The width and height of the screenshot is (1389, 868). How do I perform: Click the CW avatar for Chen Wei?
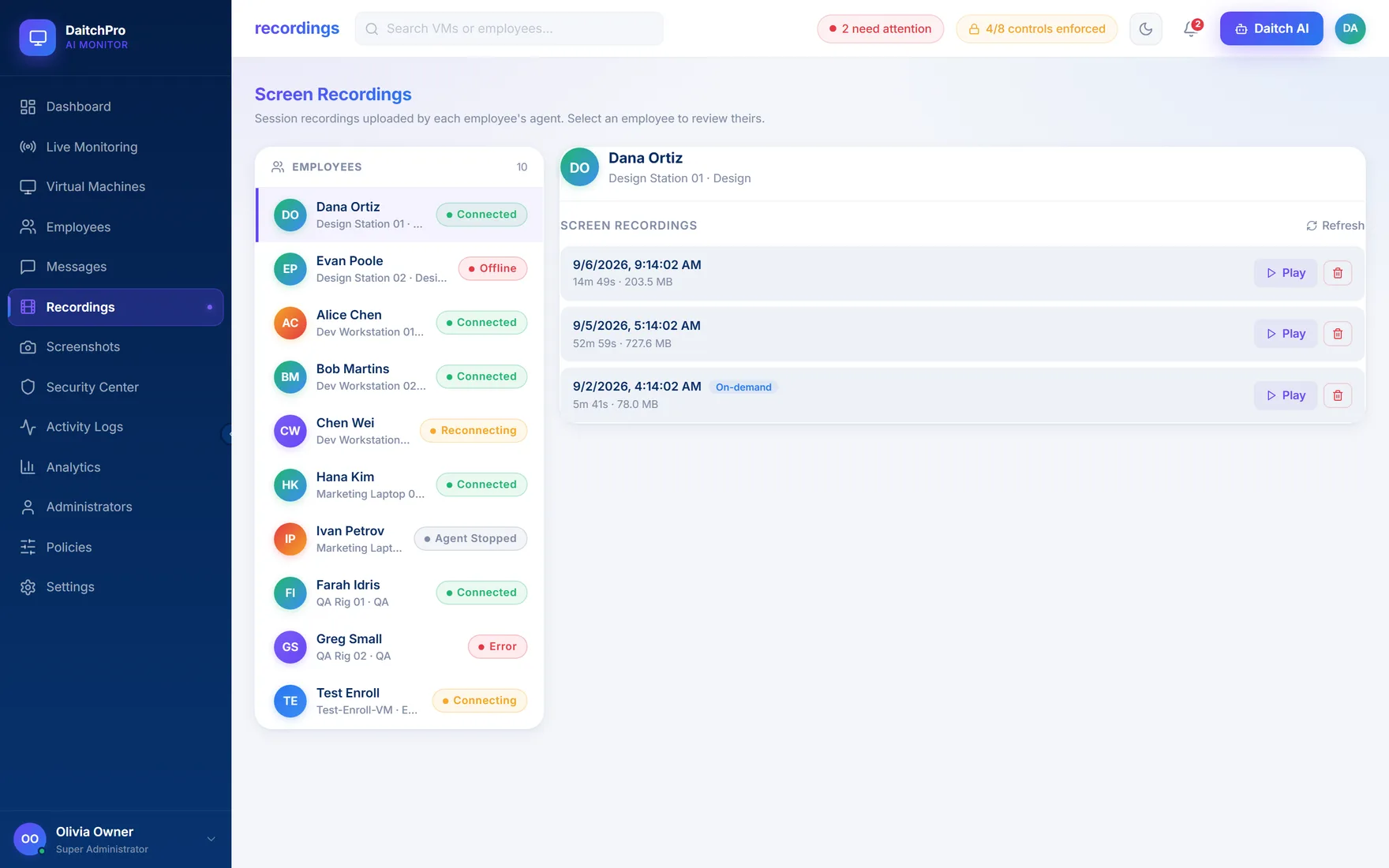tap(290, 431)
